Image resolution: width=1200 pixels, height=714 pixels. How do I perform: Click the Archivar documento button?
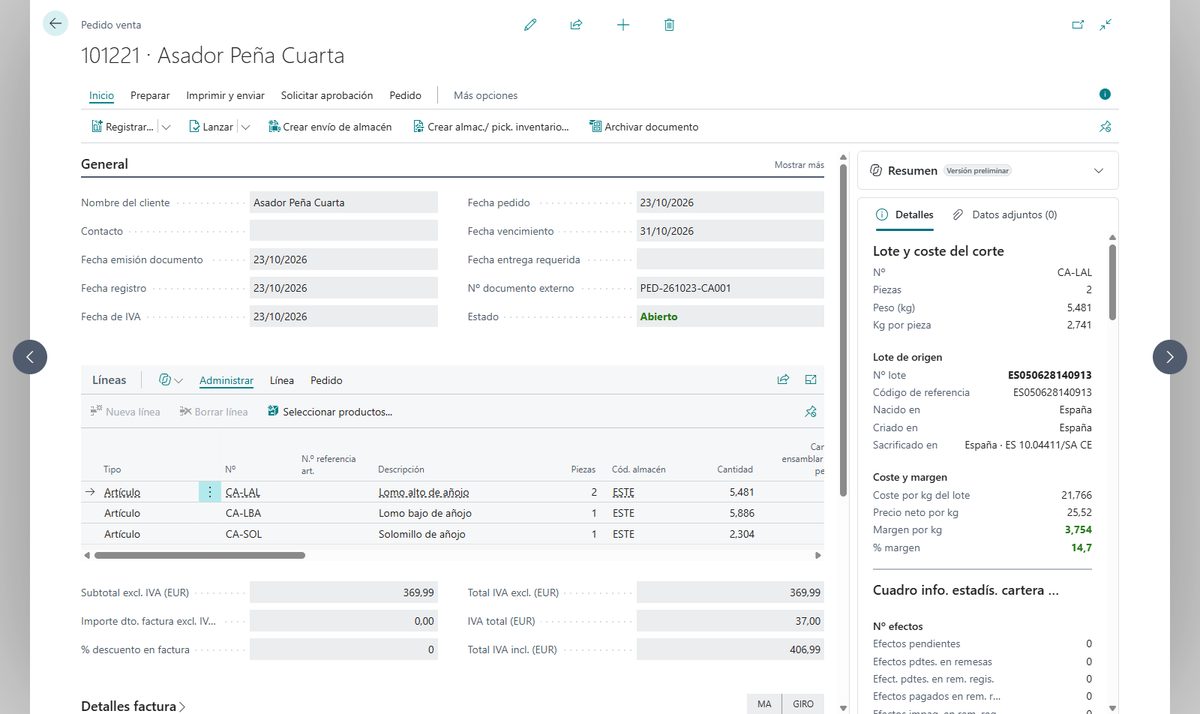click(x=644, y=127)
